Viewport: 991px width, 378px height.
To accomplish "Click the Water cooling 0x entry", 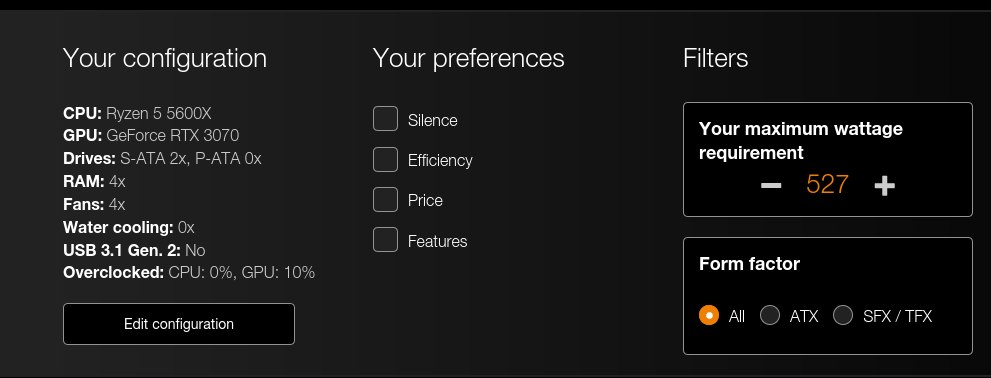I will [129, 227].
